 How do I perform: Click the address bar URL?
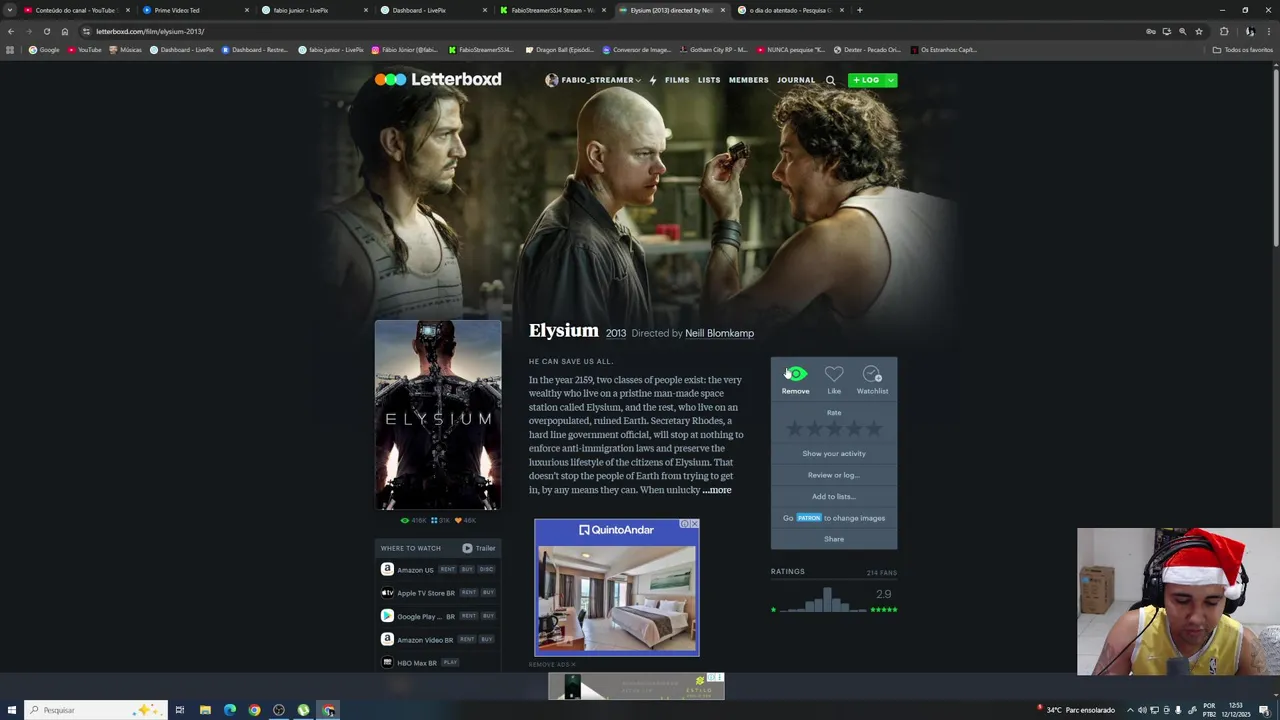point(150,31)
